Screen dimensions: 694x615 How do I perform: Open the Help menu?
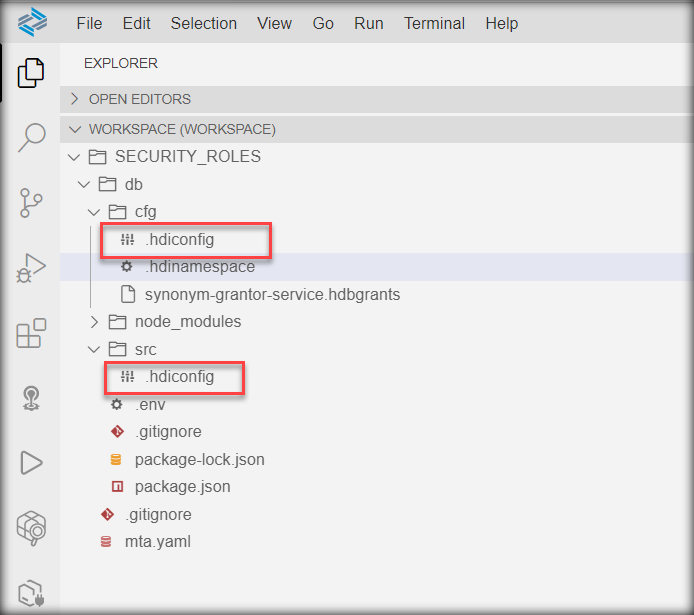[x=501, y=23]
